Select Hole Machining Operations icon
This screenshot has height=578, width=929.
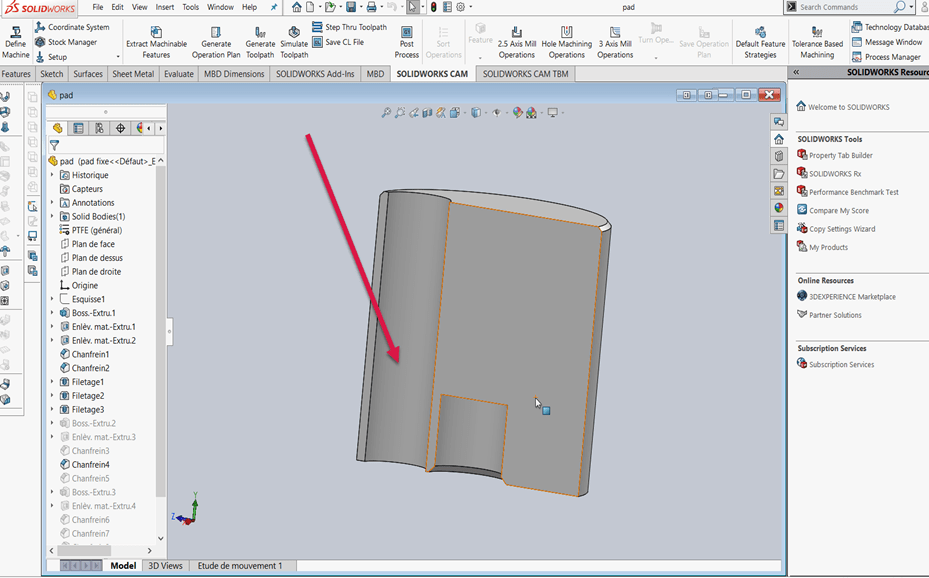567,32
